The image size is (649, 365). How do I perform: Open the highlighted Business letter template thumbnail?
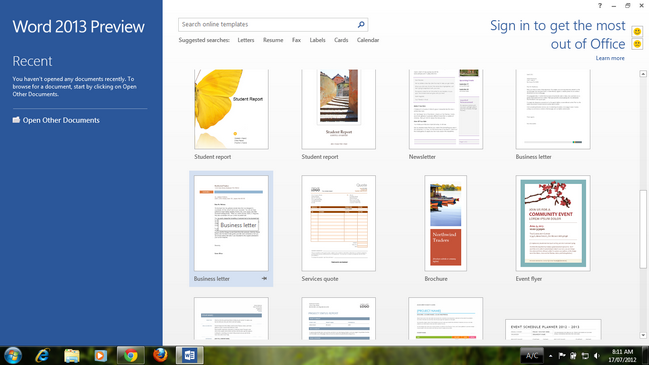231,223
